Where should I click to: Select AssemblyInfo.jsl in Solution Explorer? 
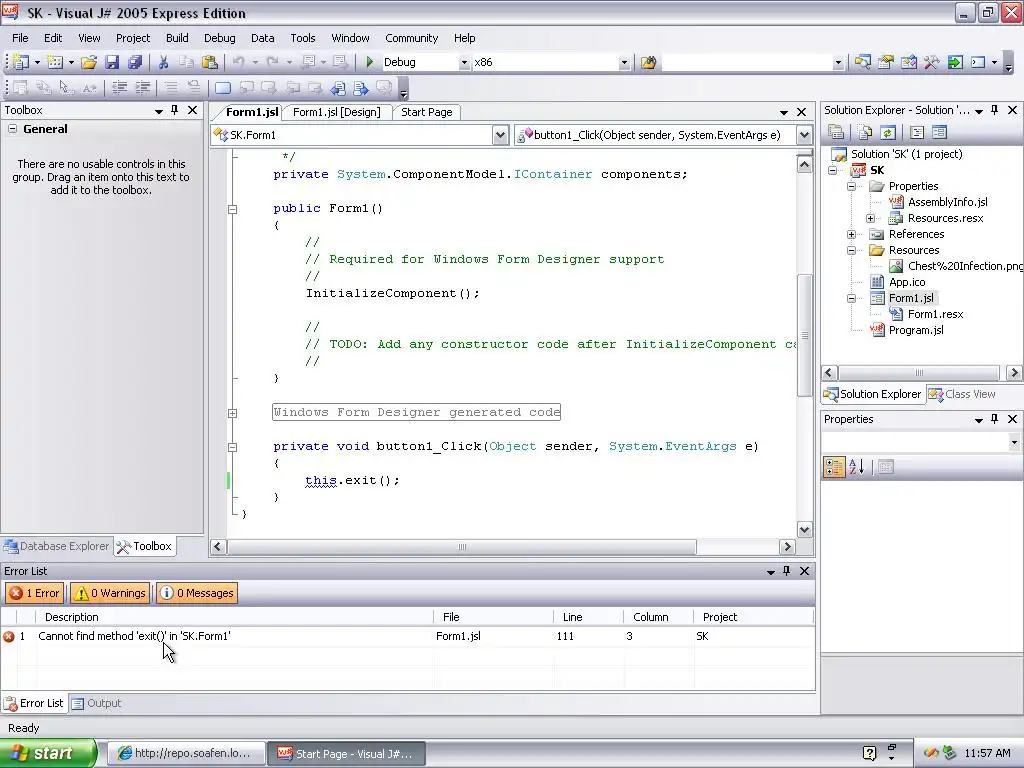click(x=947, y=202)
